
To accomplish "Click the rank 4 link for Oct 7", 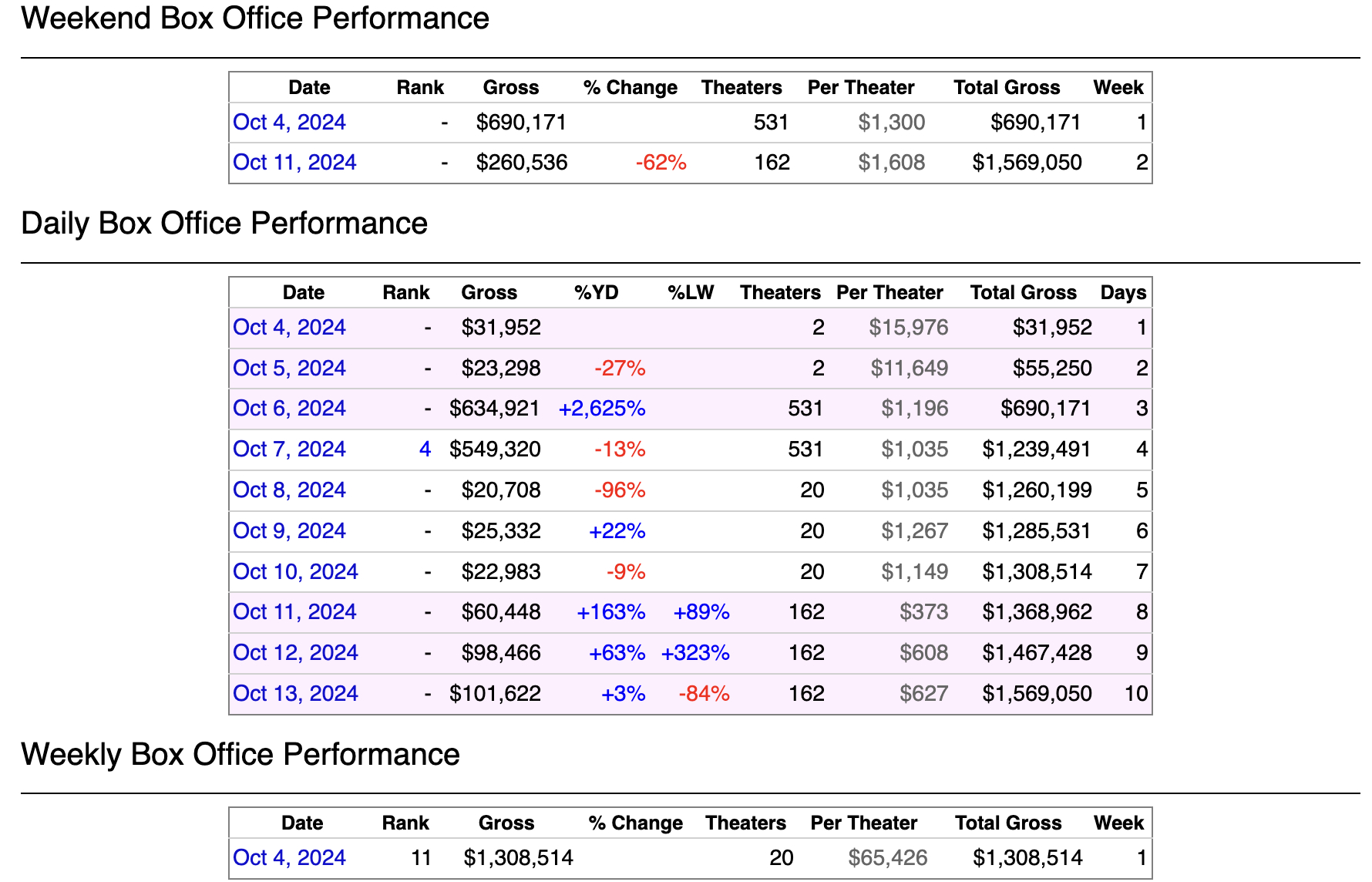I will 425,449.
